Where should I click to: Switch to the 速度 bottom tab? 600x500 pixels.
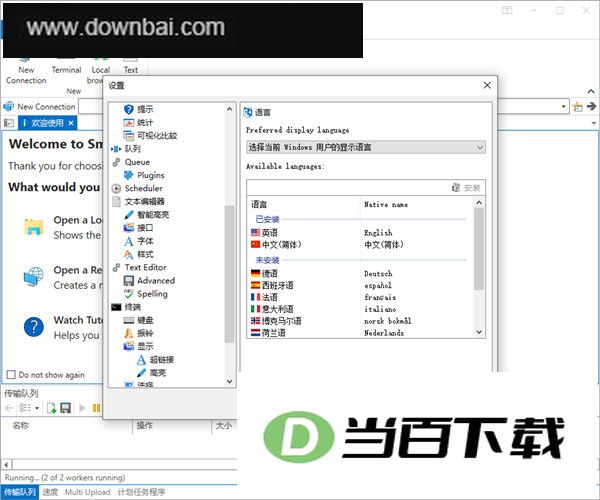pyautogui.click(x=50, y=492)
